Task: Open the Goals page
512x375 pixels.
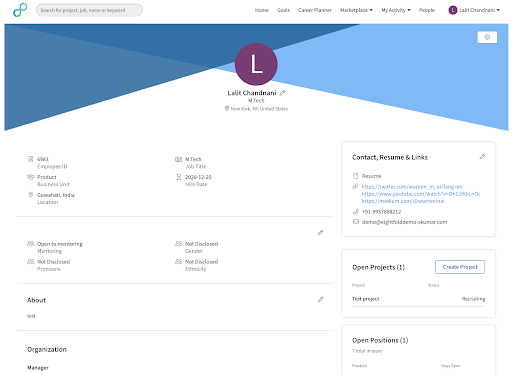Action: click(283, 10)
